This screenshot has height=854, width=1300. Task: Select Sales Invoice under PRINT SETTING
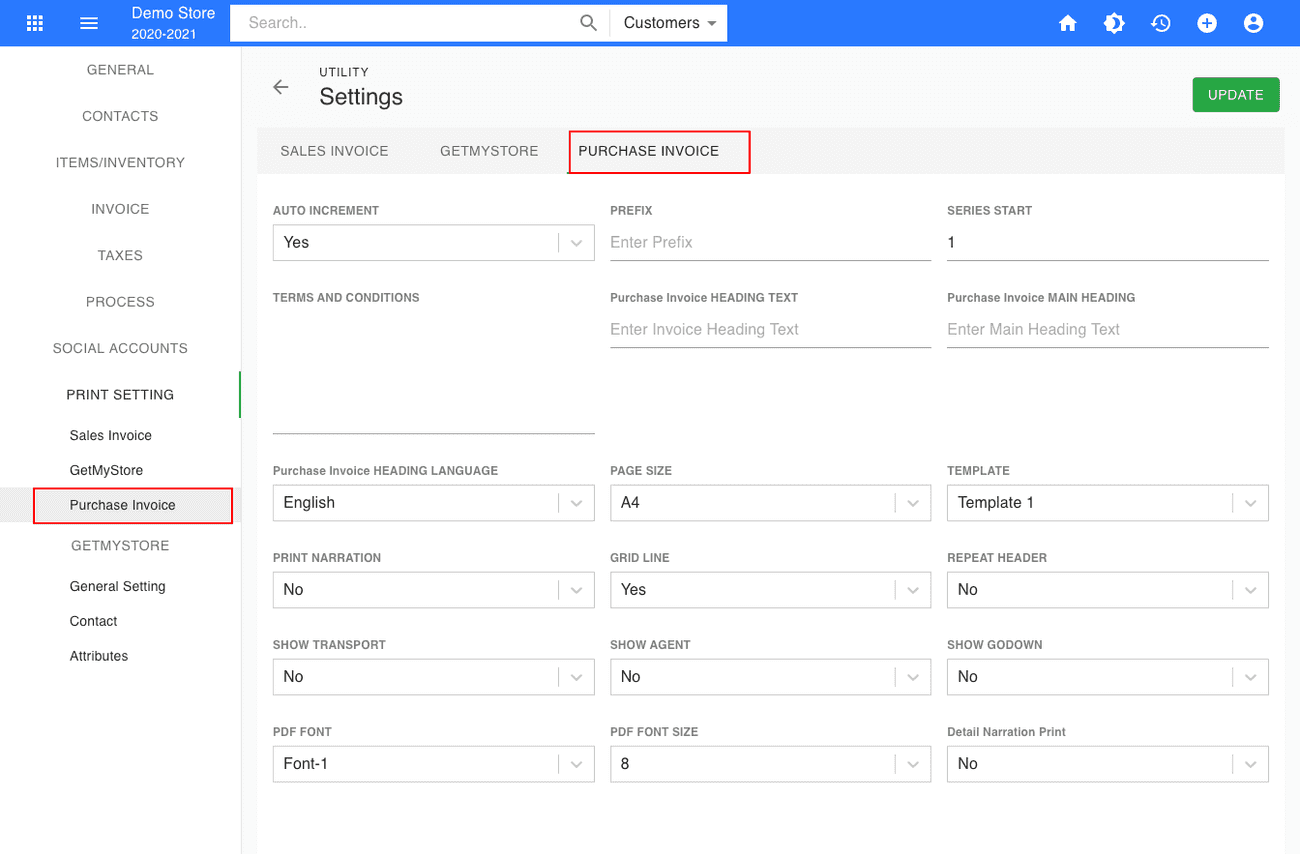tap(110, 435)
